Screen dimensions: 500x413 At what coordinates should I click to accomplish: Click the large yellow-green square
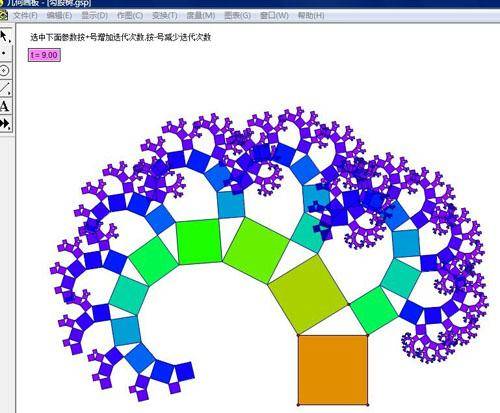308,294
